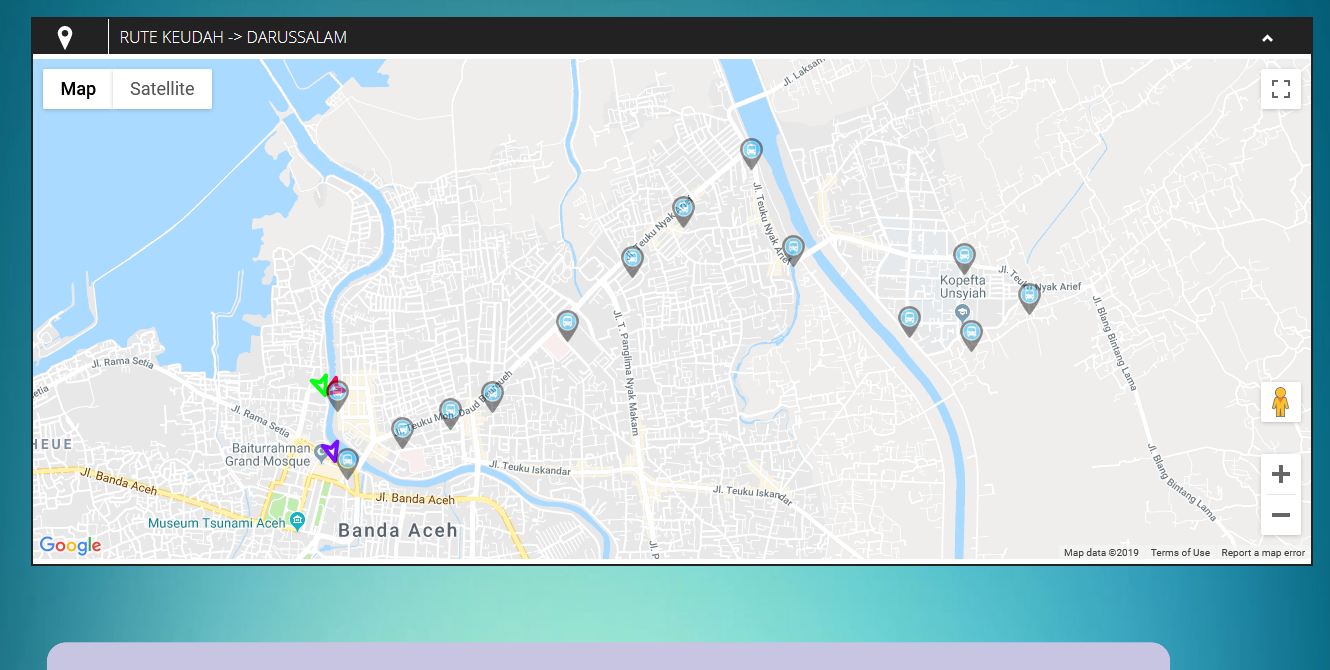Click the Google logo on map

tap(70, 545)
